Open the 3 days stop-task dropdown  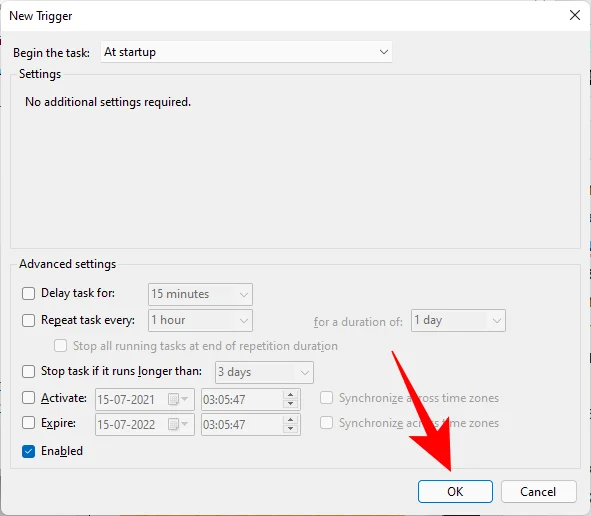coord(264,372)
